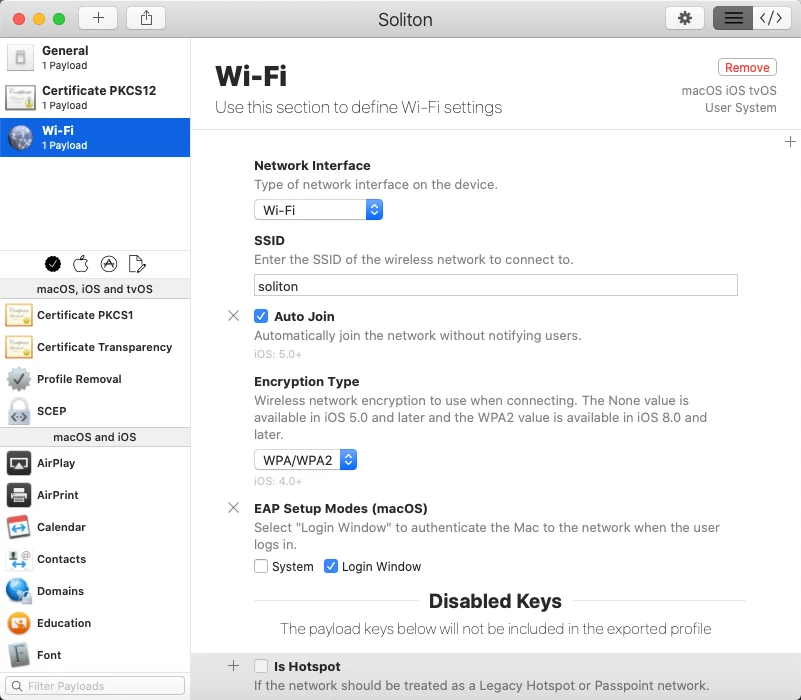Select the App Store applications tab

pyautogui.click(x=109, y=264)
